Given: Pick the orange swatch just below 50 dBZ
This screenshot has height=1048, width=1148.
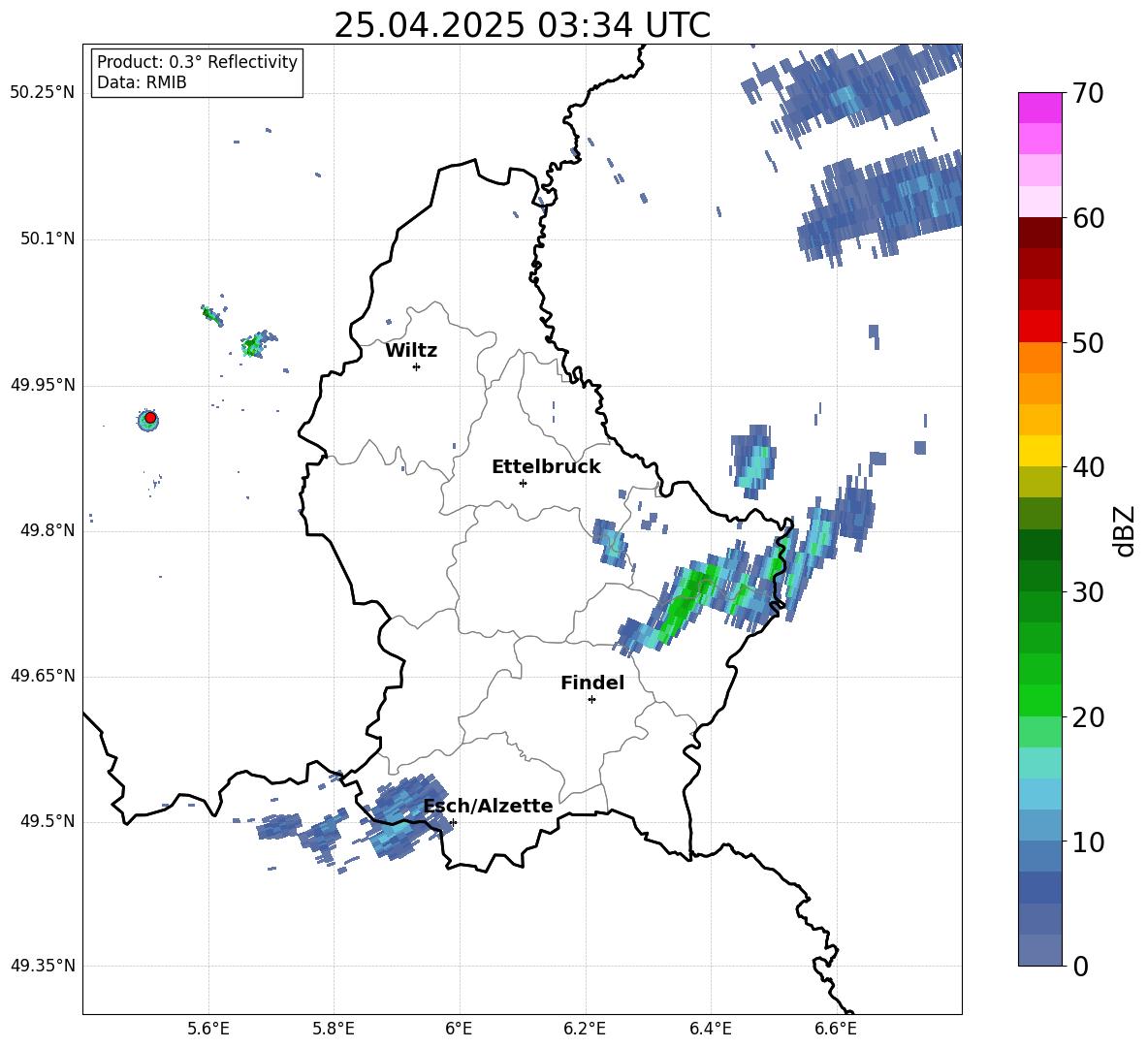Looking at the screenshot, I should point(1040,357).
